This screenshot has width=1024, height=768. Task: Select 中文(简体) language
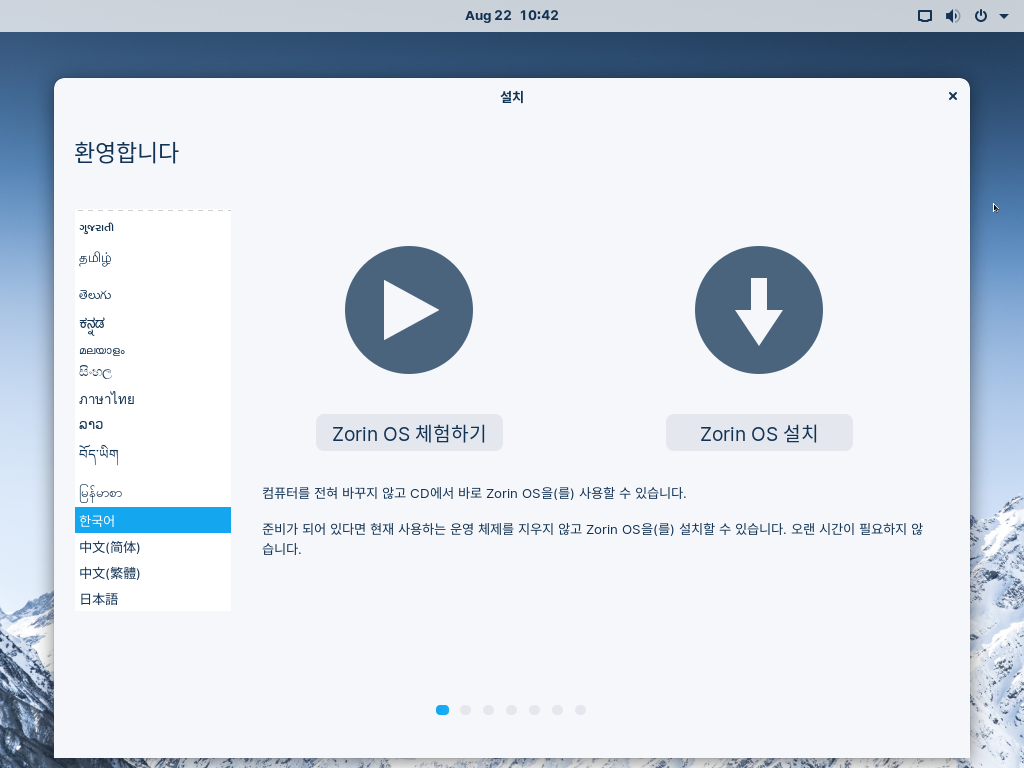point(153,547)
